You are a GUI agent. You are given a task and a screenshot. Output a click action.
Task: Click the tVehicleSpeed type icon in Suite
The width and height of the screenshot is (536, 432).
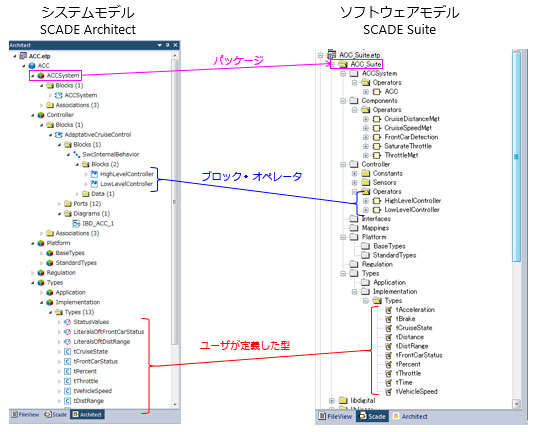tap(388, 392)
